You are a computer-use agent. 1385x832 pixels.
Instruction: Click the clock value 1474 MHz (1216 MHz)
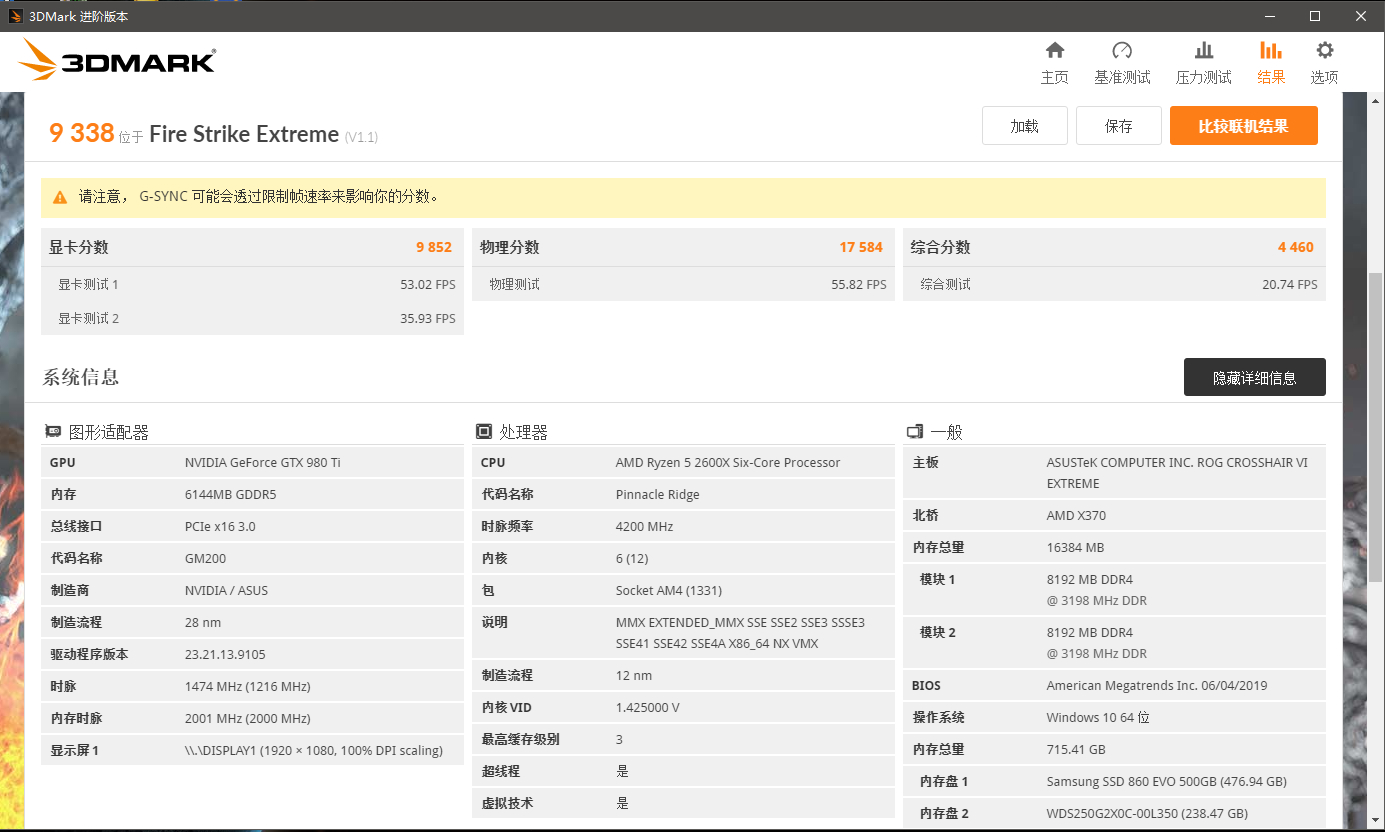248,686
